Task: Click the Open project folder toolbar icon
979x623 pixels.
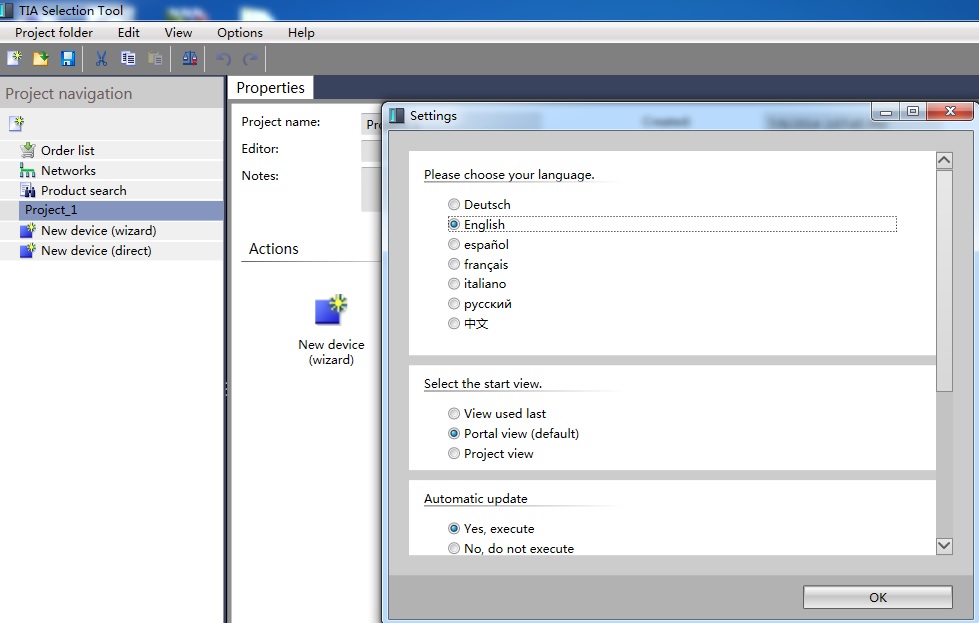Action: click(41, 59)
